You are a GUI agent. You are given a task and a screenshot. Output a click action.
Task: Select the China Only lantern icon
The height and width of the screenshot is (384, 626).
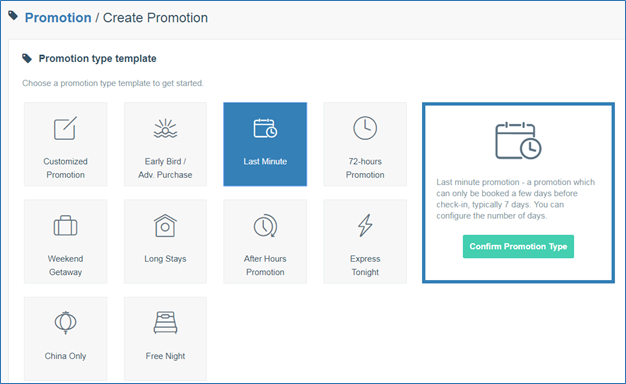[65, 323]
